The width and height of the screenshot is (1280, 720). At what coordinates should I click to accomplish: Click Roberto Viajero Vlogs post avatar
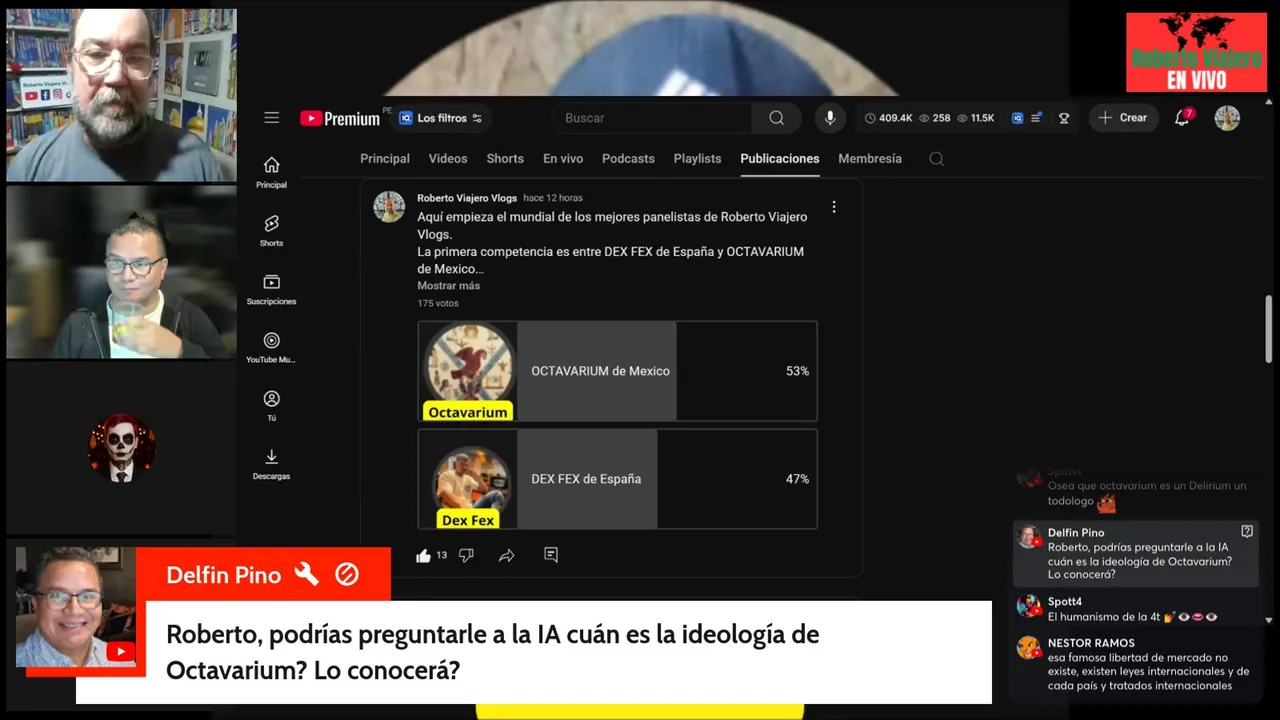[x=389, y=207]
